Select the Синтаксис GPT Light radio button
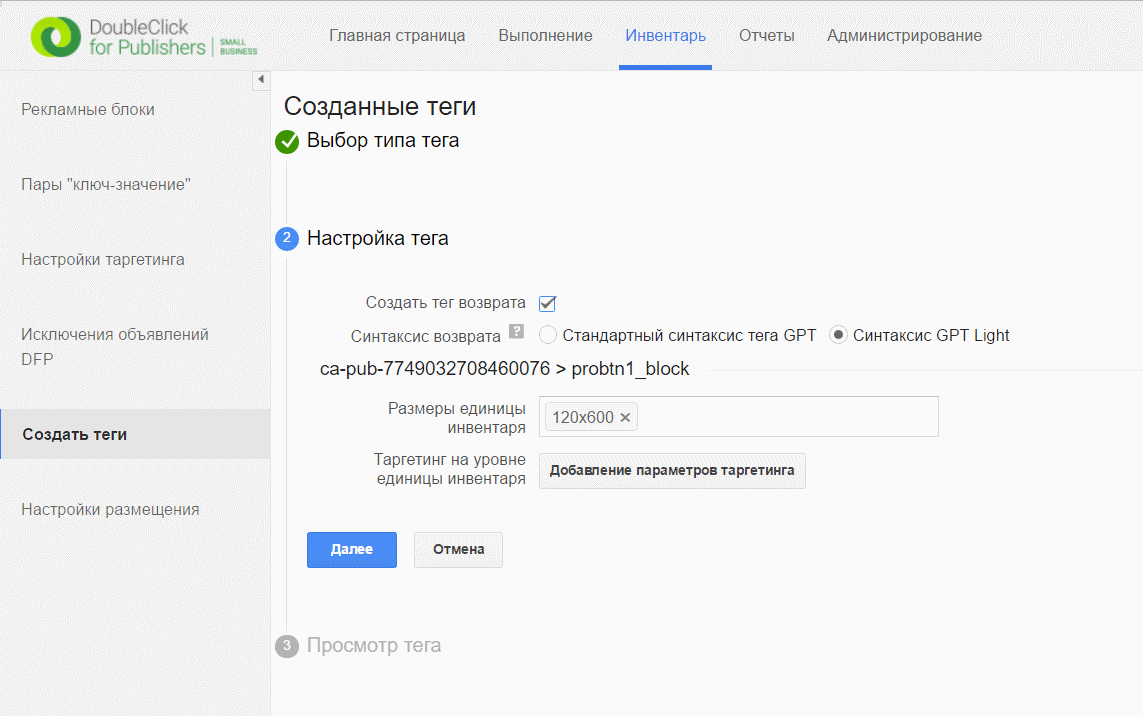 point(838,335)
